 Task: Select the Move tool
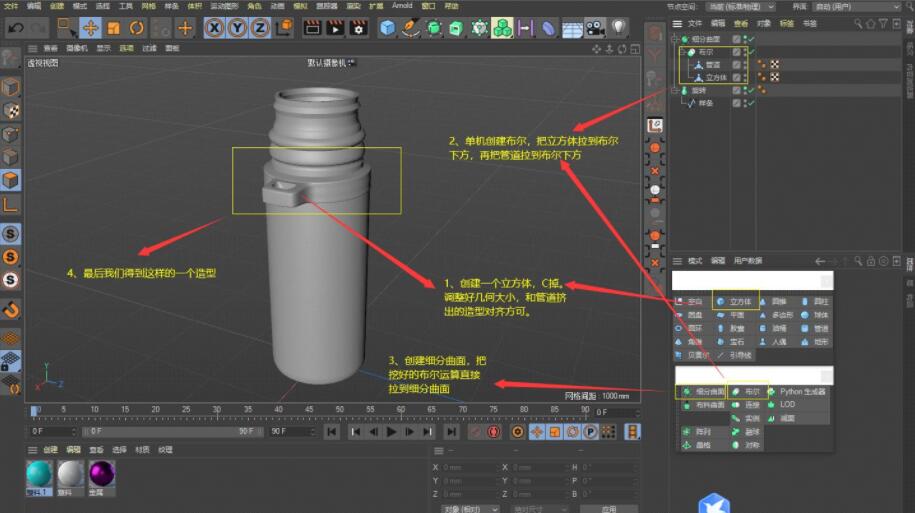coord(90,27)
